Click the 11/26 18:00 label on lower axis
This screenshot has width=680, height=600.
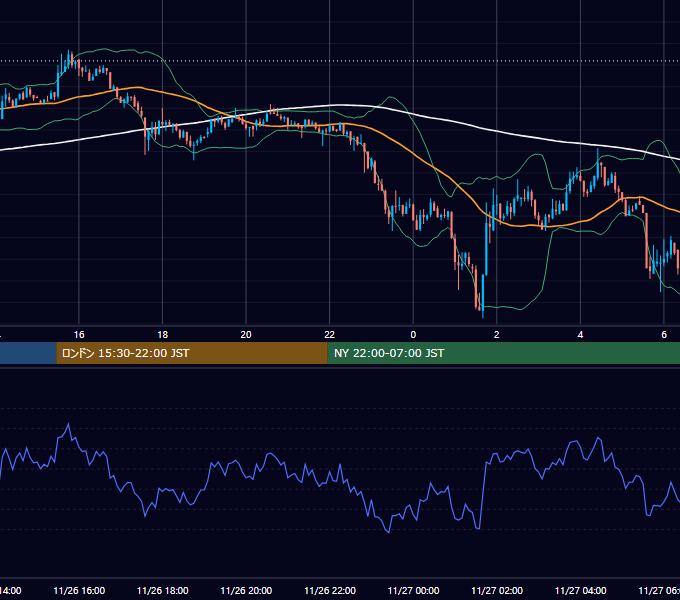pyautogui.click(x=163, y=590)
